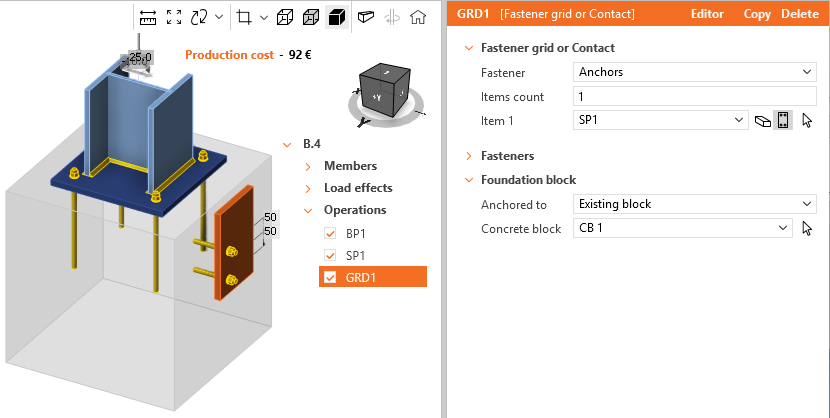Click the Load effects label
Viewport: 830px width, 418px height.
pos(358,188)
